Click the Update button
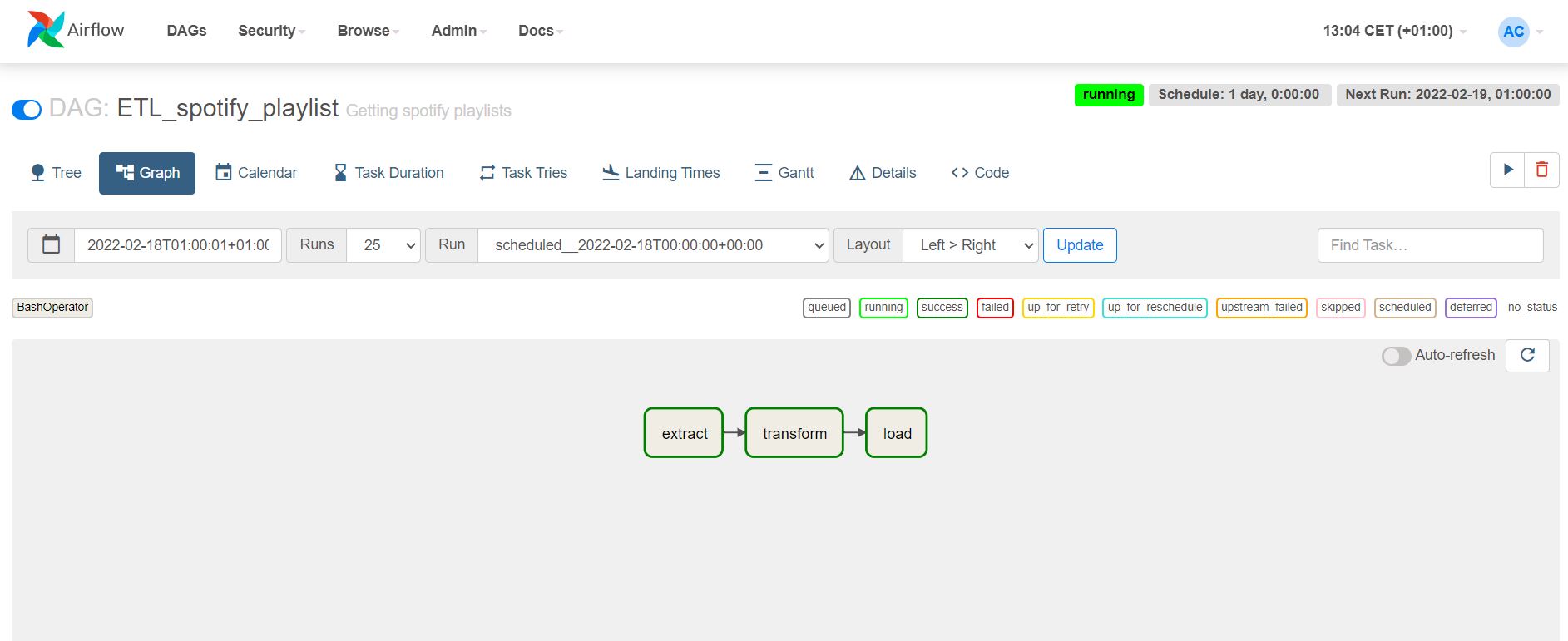This screenshot has height=641, width=1568. tap(1080, 245)
